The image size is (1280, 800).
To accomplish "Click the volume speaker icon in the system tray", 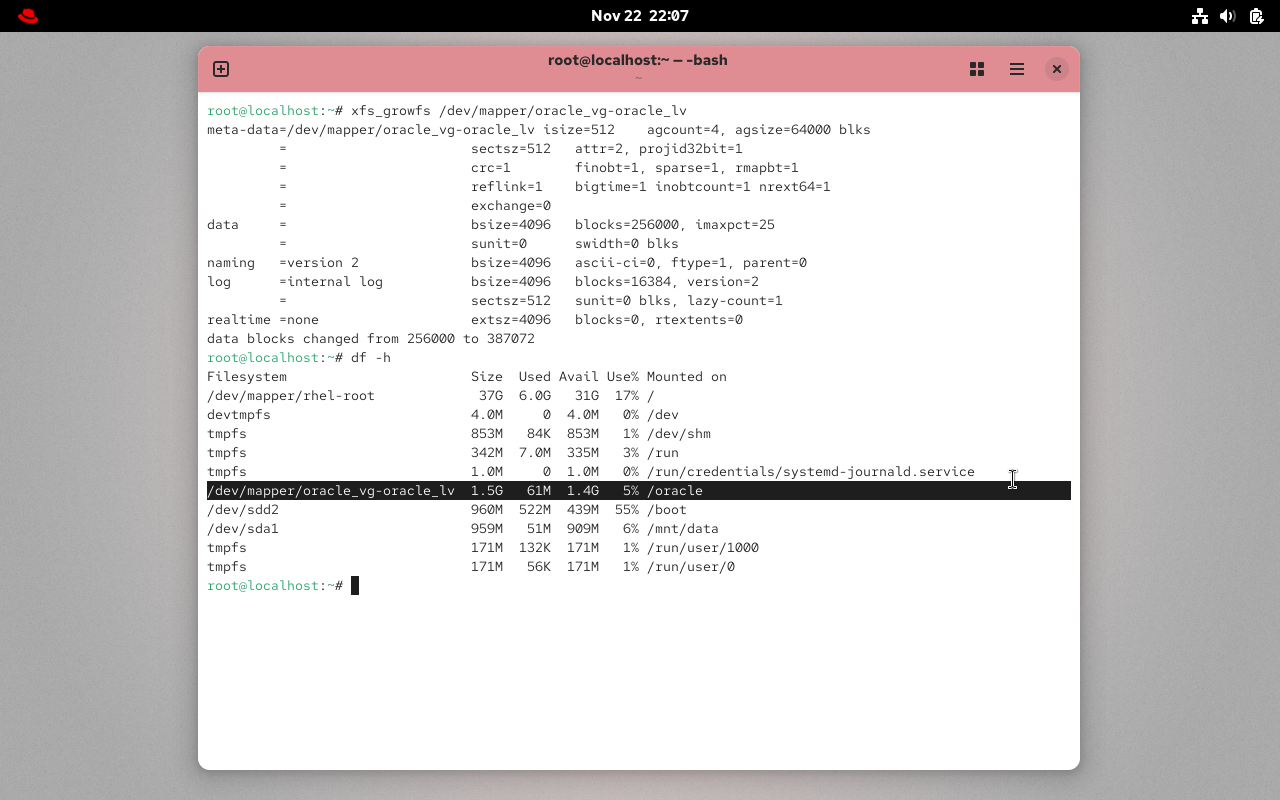I will pos(1227,16).
